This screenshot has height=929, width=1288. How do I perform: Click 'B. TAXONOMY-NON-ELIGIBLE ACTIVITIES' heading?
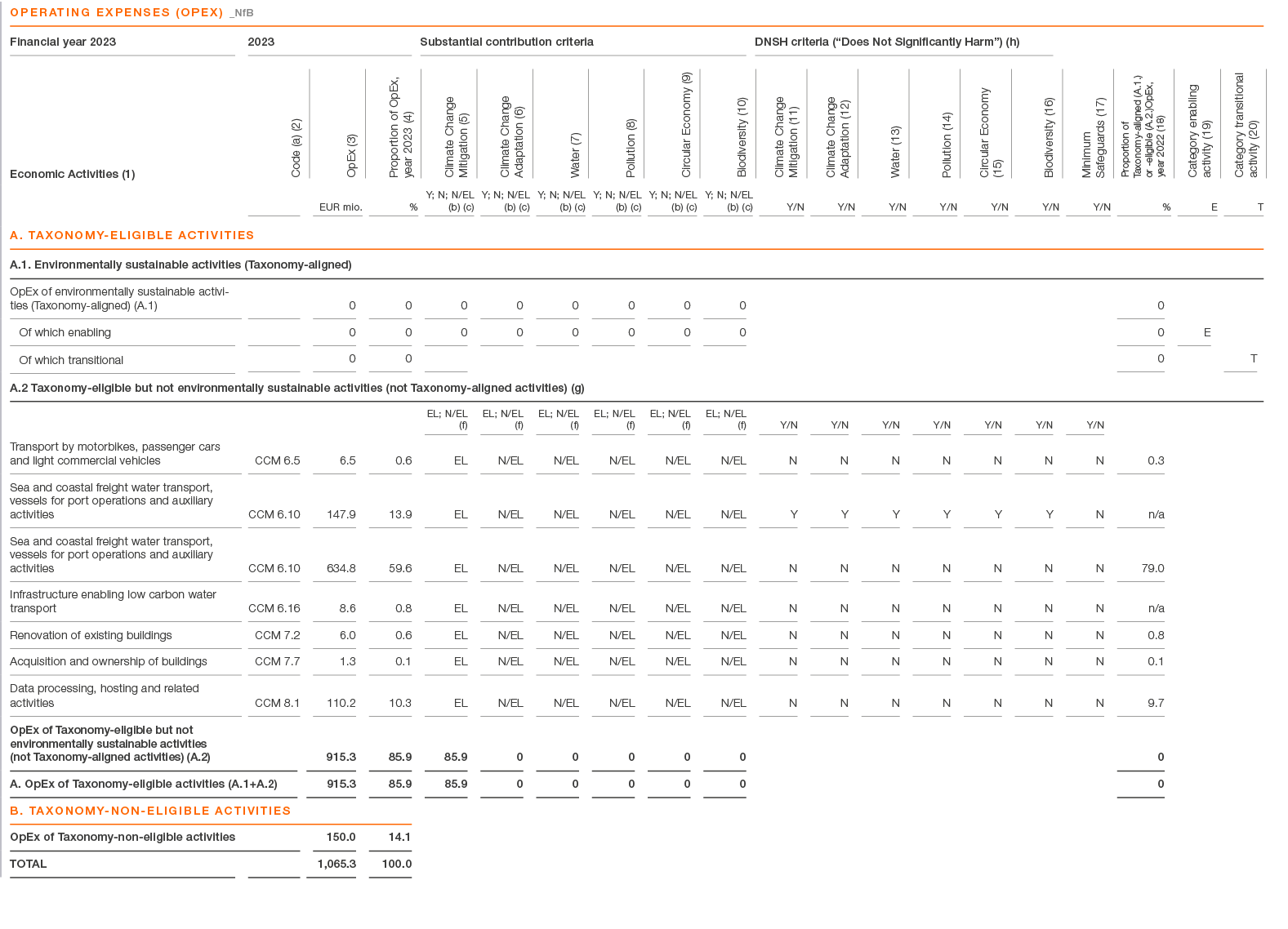tap(150, 811)
